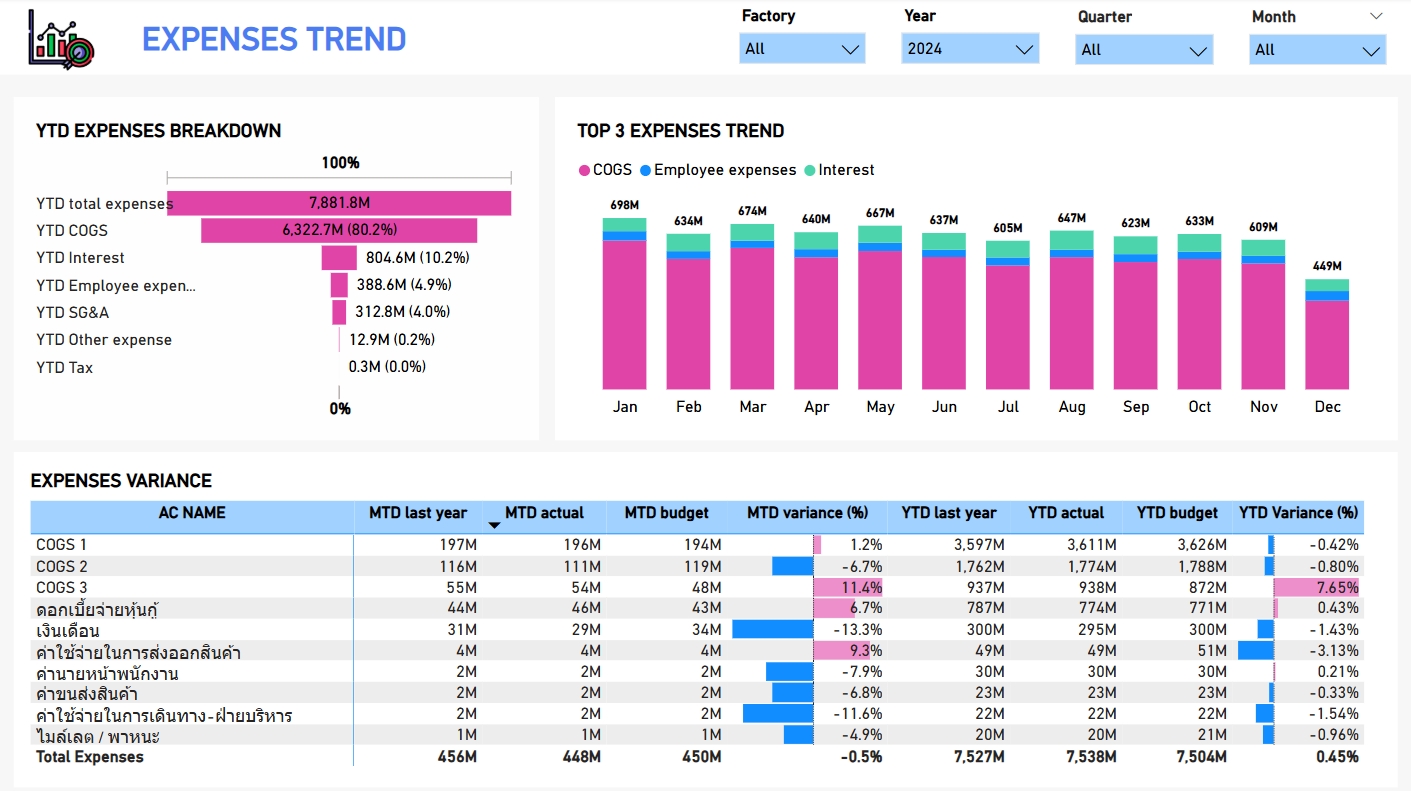Click the Expenses Trend chart logo icon
The width and height of the screenshot is (1411, 791).
point(62,38)
